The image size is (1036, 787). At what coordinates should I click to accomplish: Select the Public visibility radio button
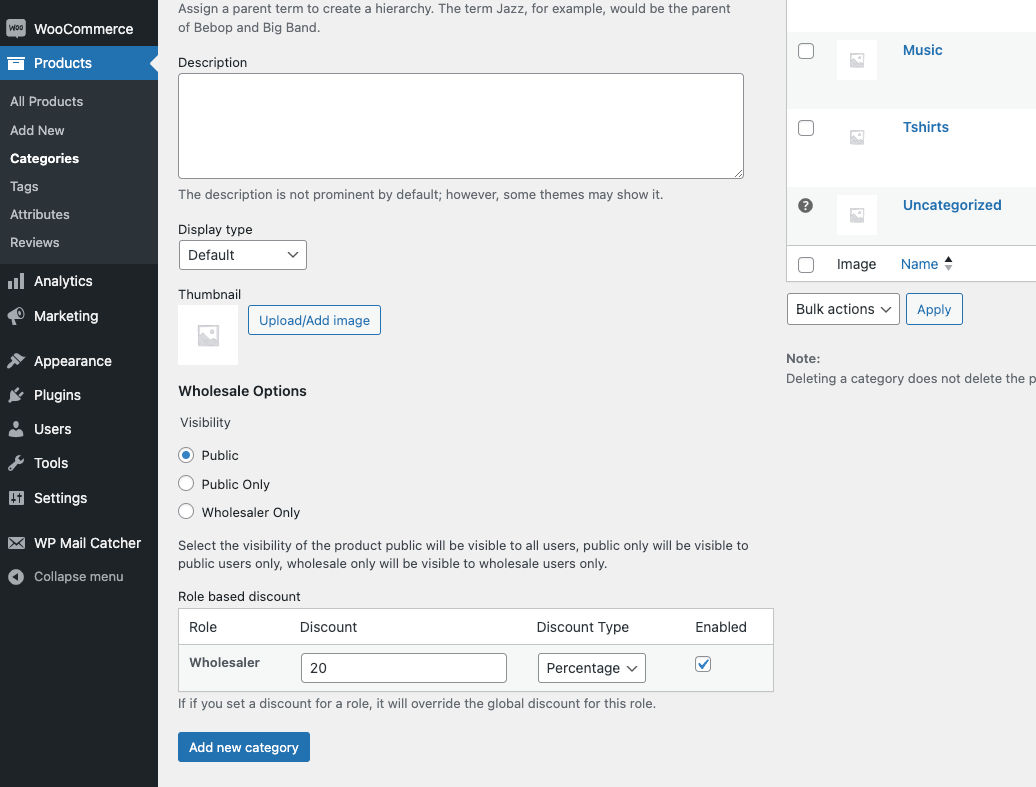coord(186,455)
